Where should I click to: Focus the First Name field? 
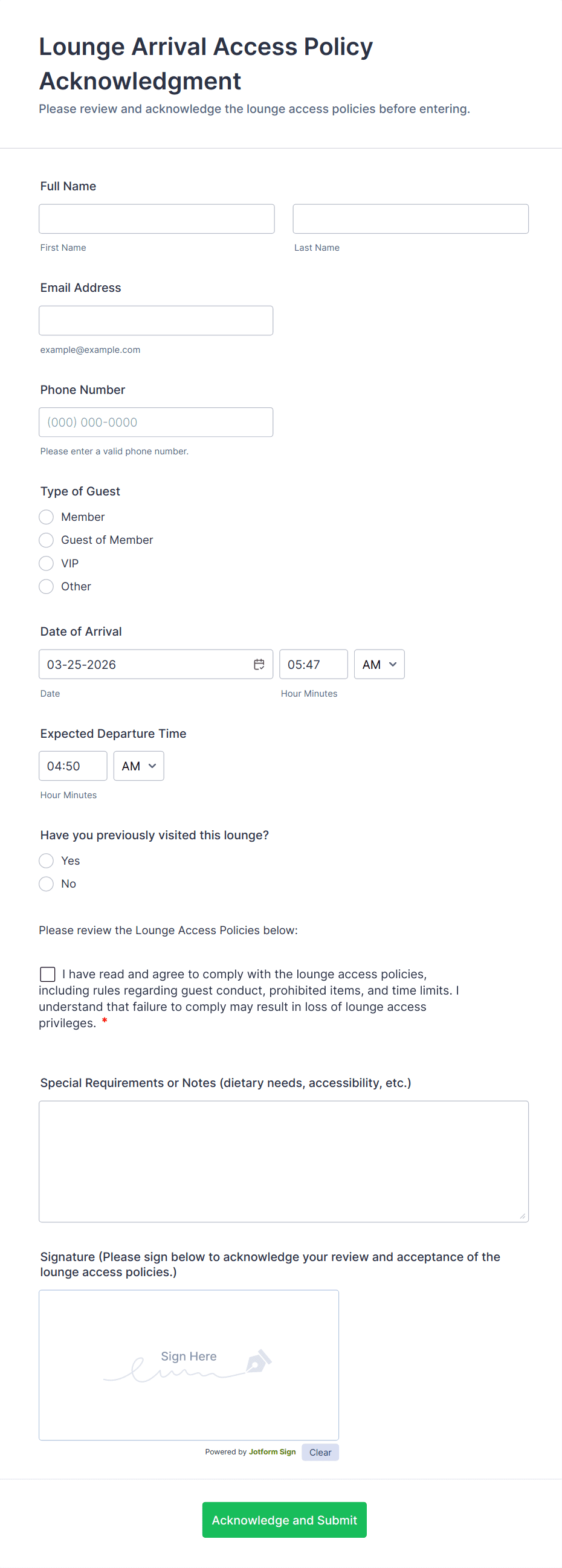[x=157, y=219]
